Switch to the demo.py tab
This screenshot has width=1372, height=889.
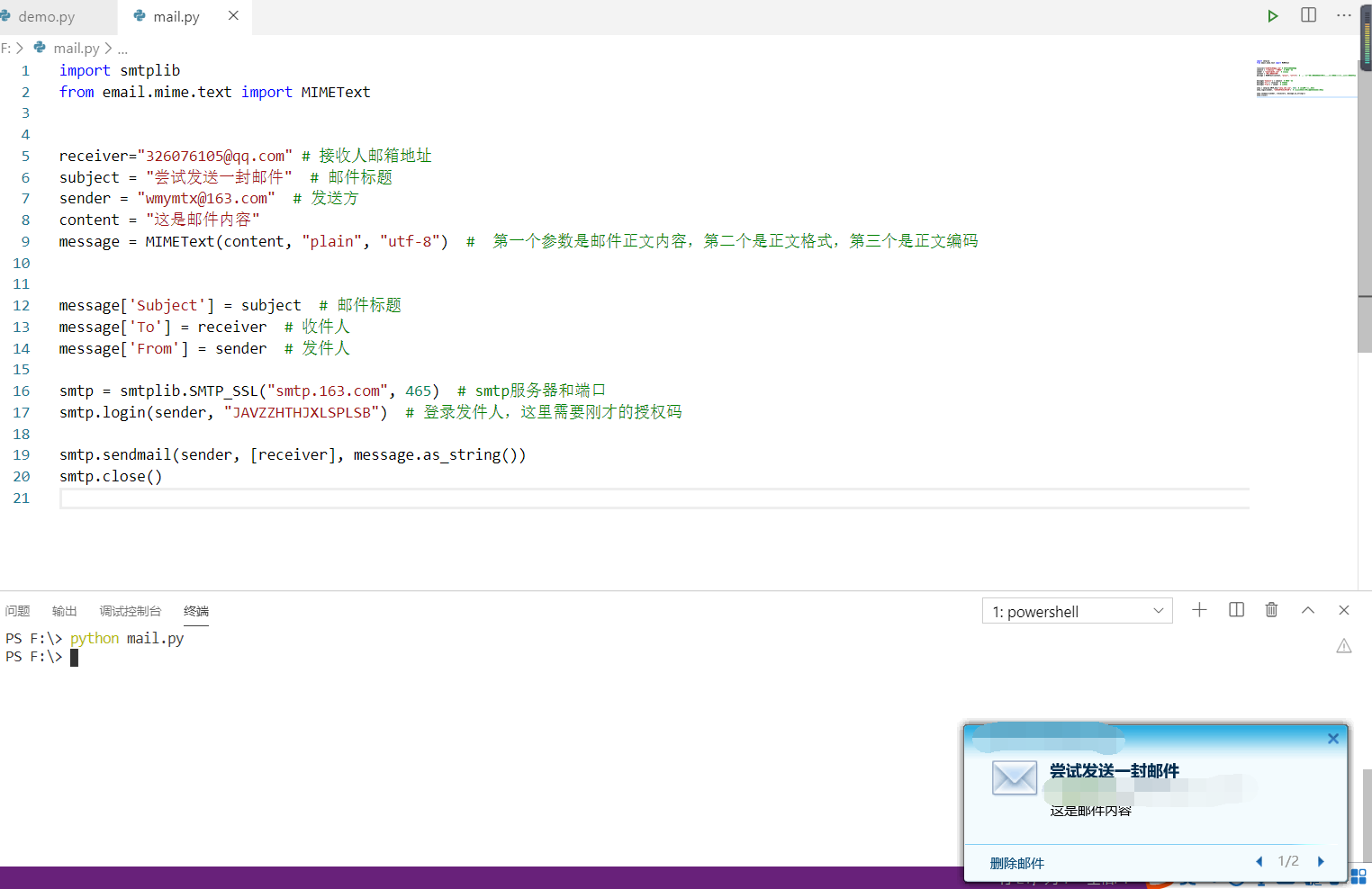(x=46, y=17)
